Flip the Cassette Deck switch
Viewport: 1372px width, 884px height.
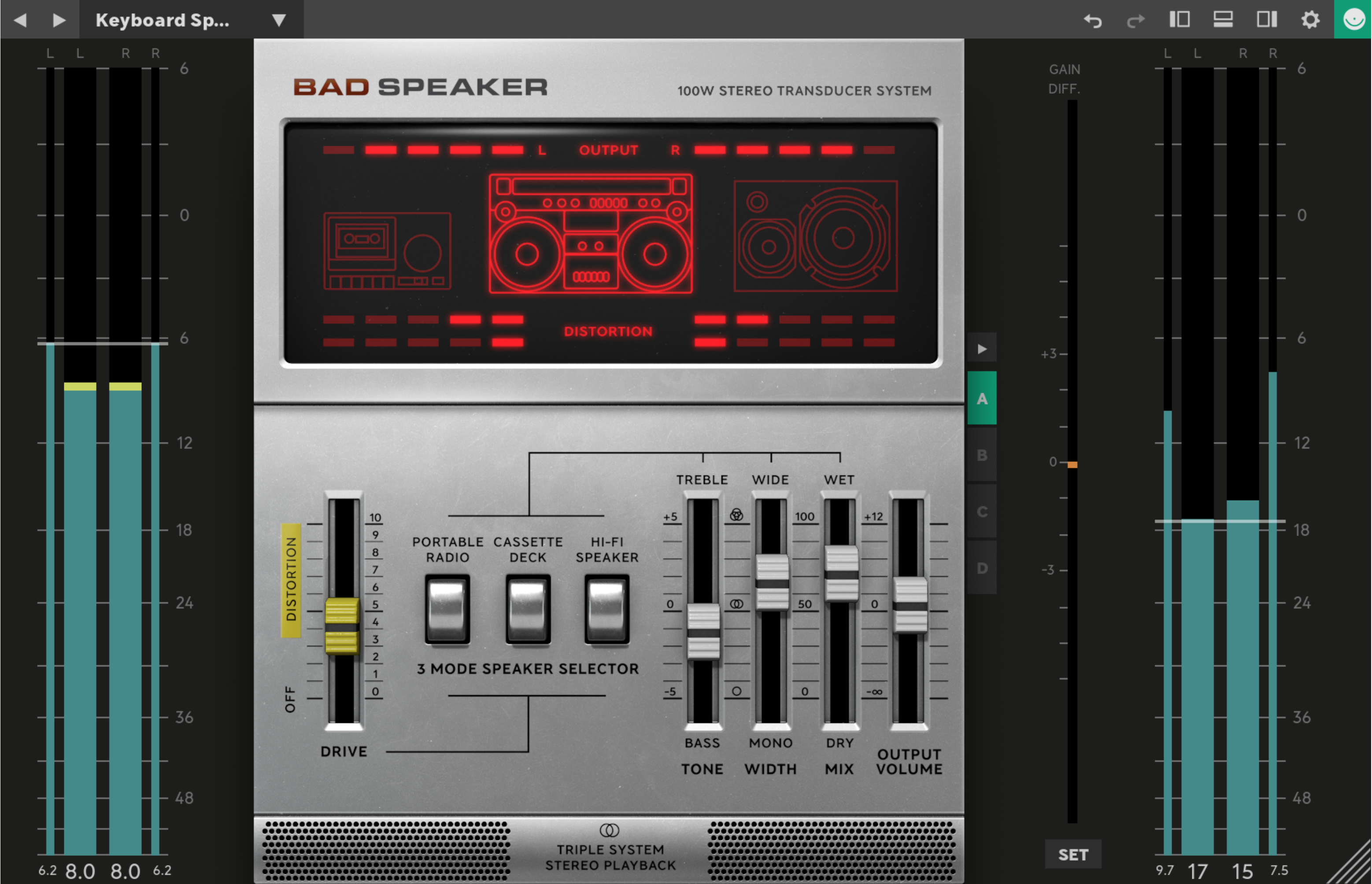pyautogui.click(x=528, y=610)
